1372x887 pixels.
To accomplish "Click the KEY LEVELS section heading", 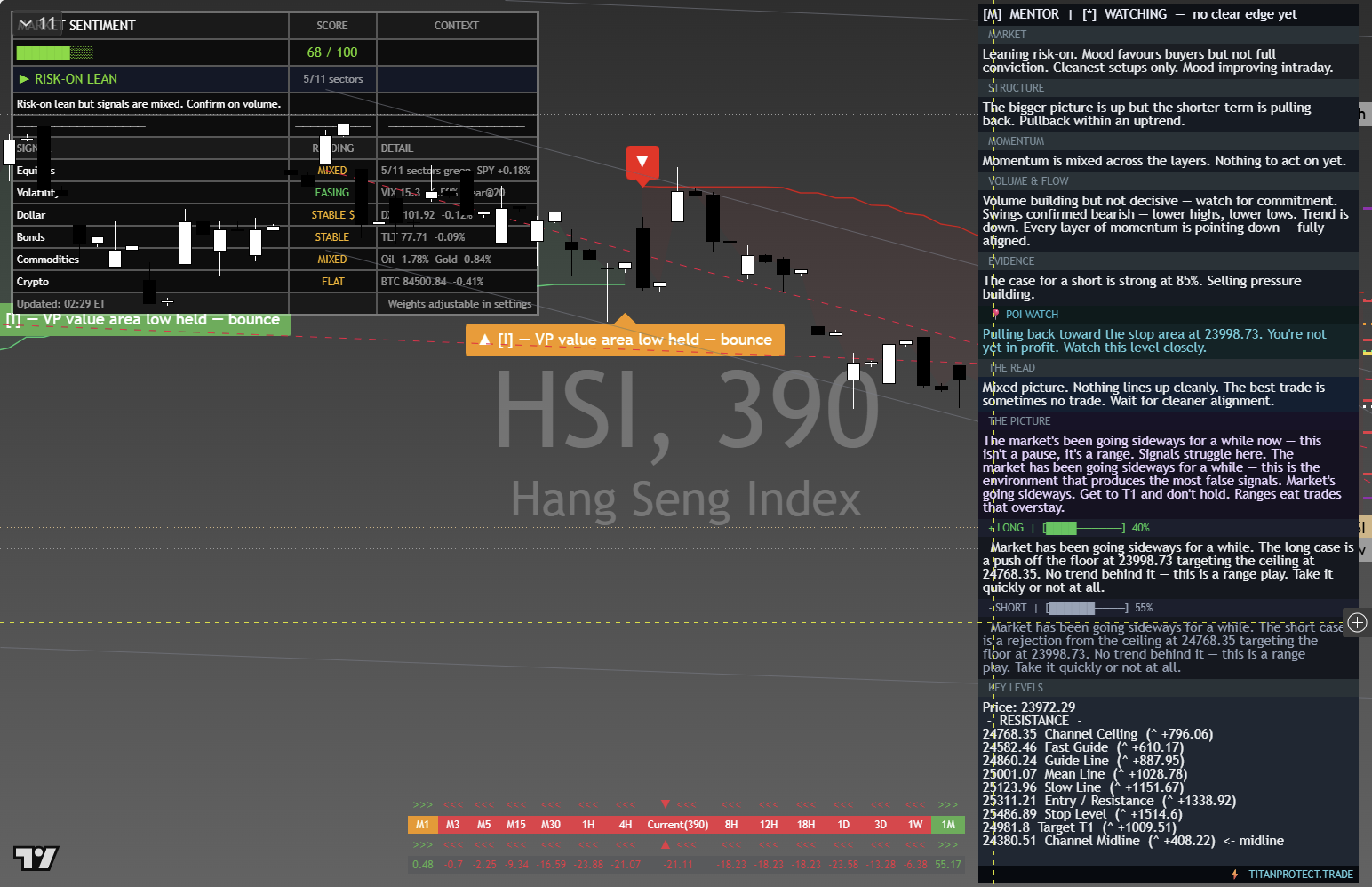I will point(1016,688).
